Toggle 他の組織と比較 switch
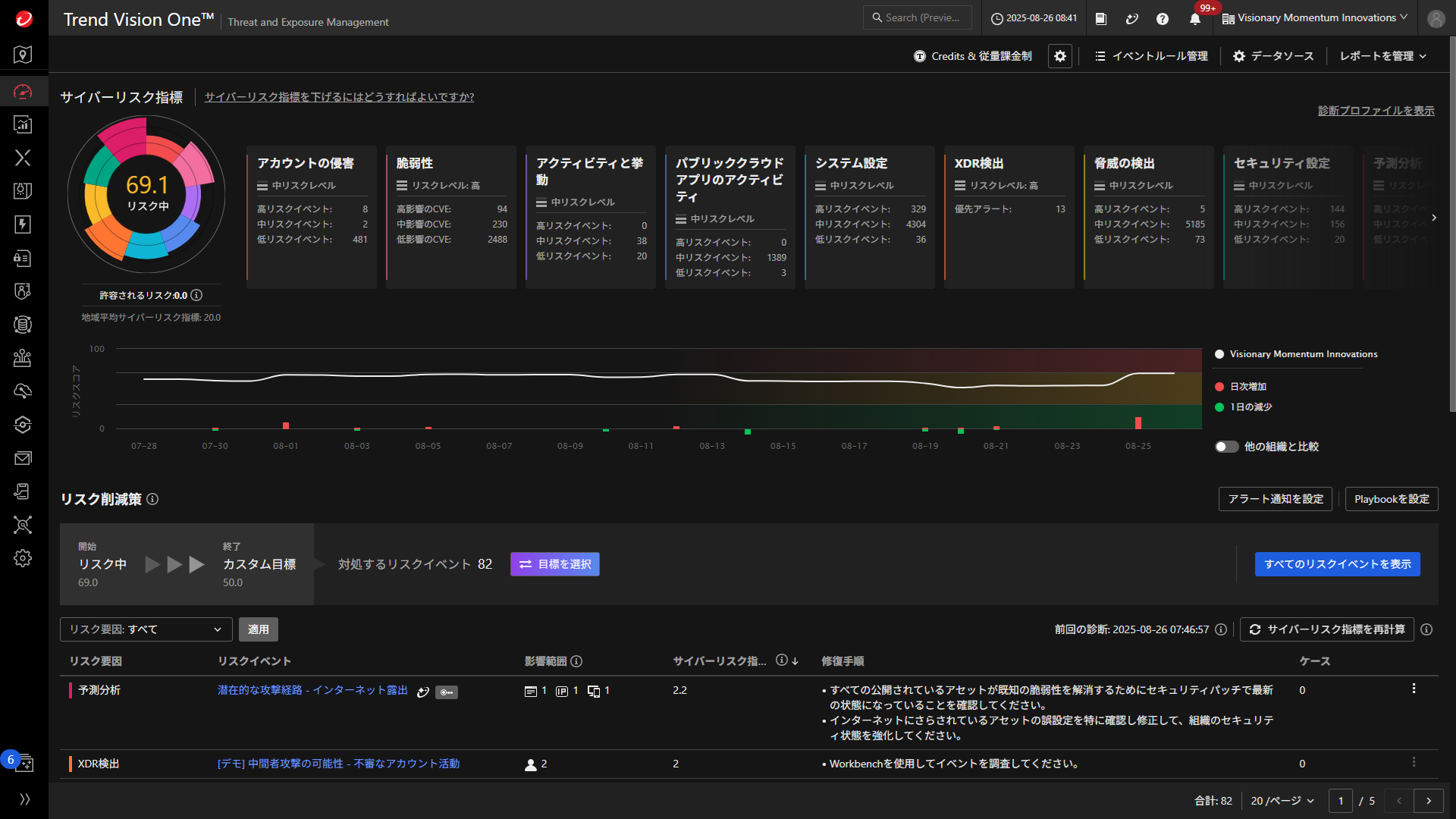Image resolution: width=1456 pixels, height=819 pixels. (1226, 447)
